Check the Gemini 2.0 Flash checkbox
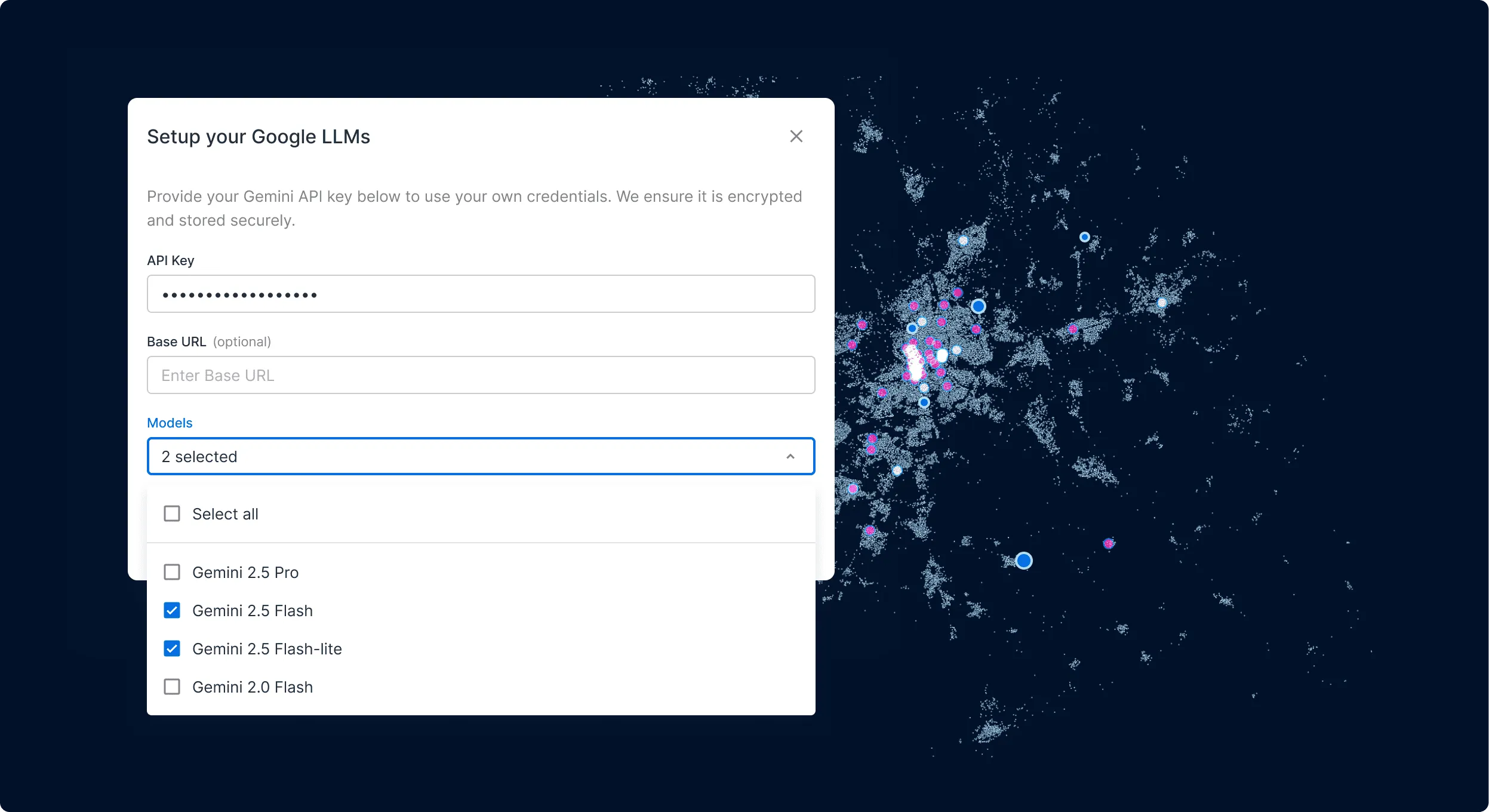The image size is (1489, 812). (172, 687)
